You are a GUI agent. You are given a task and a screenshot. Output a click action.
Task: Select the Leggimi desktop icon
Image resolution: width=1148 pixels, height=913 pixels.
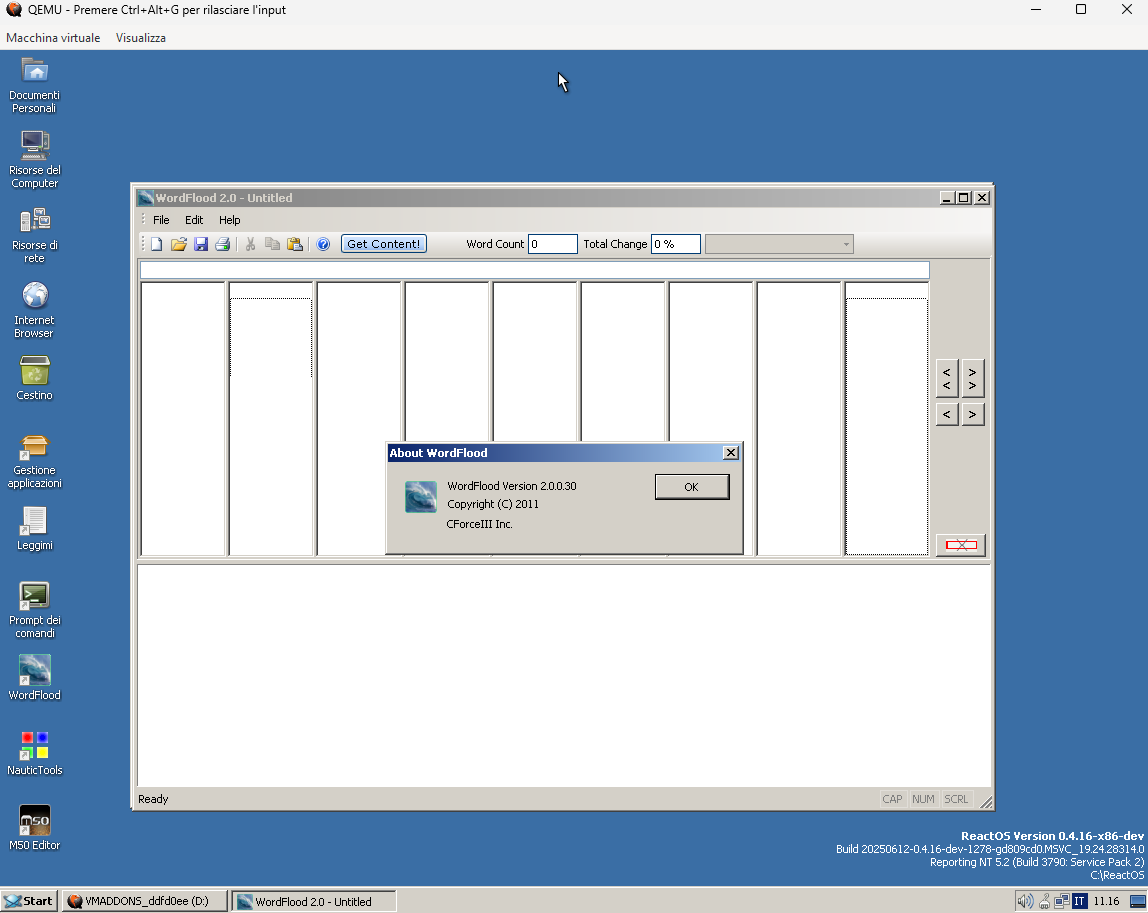click(x=34, y=528)
